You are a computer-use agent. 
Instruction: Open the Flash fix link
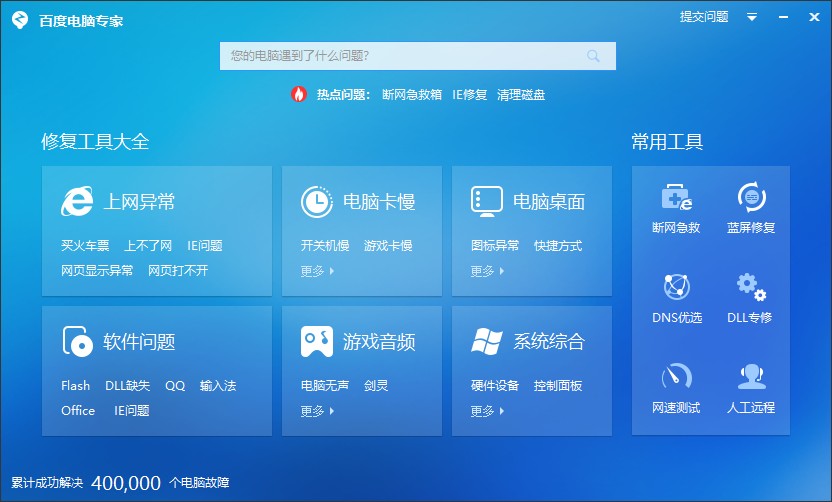(x=75, y=386)
